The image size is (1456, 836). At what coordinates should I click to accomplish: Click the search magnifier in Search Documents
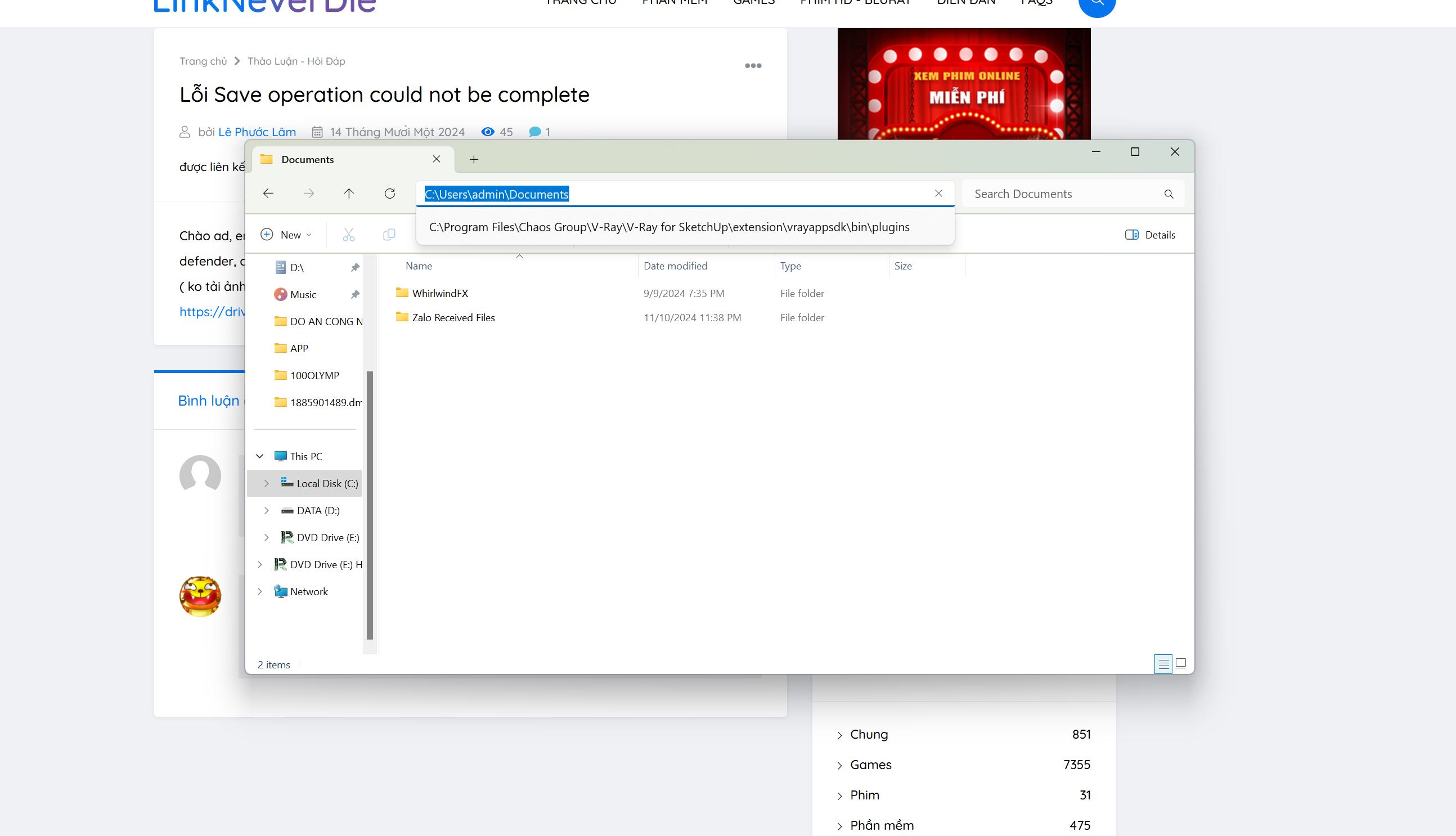1169,194
